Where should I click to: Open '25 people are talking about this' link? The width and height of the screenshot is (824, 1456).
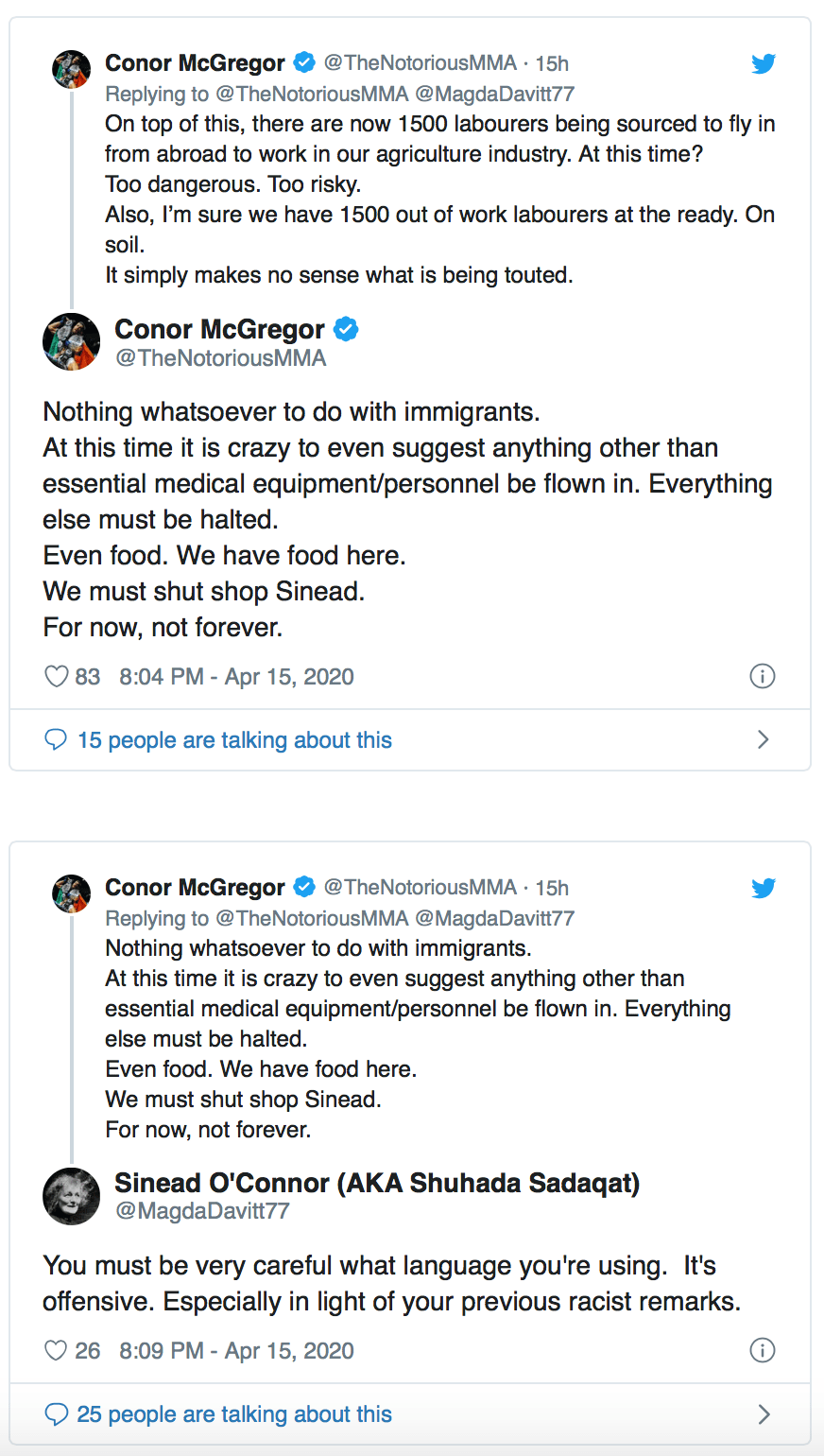[x=234, y=1414]
